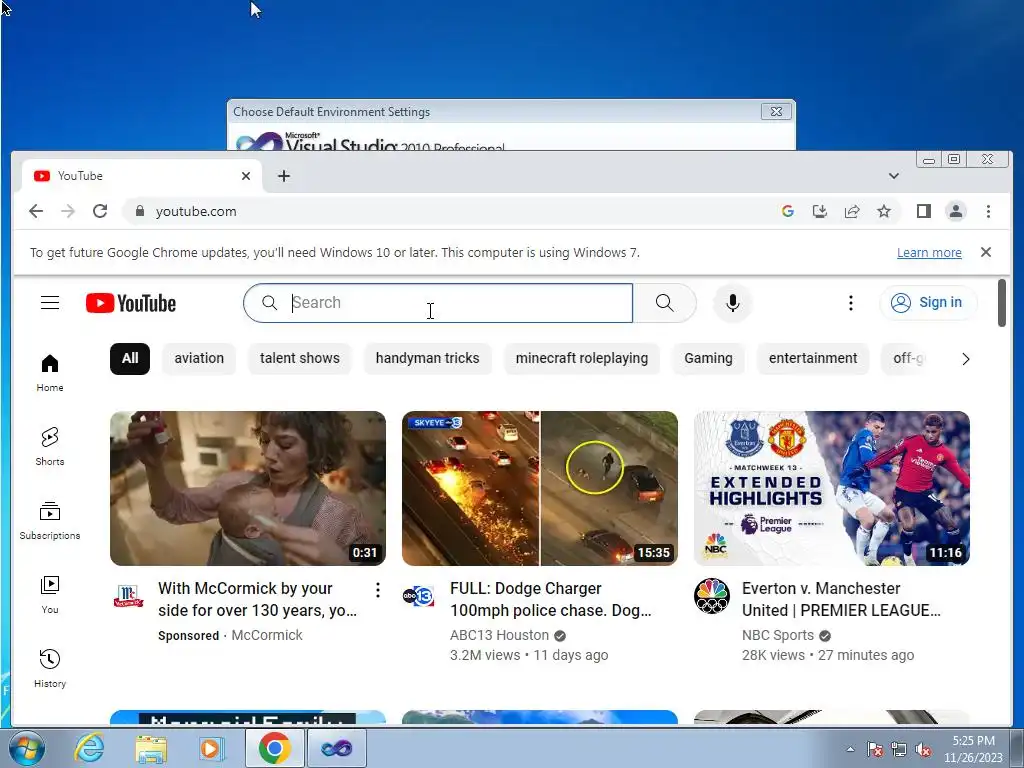The image size is (1024, 768).
Task: Dismiss the Chrome update notice
Action: click(x=985, y=252)
